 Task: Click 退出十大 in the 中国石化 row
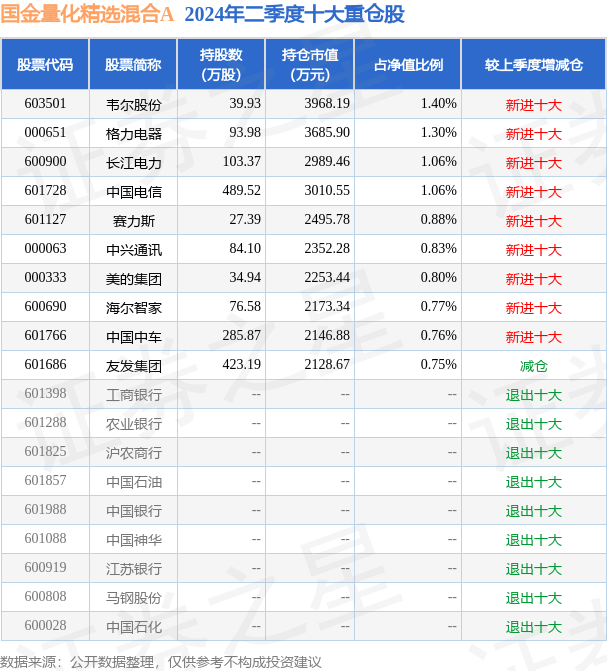533,627
